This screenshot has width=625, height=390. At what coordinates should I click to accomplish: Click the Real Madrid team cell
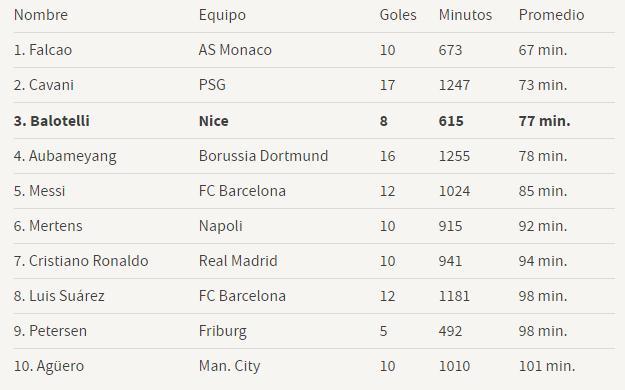point(238,261)
